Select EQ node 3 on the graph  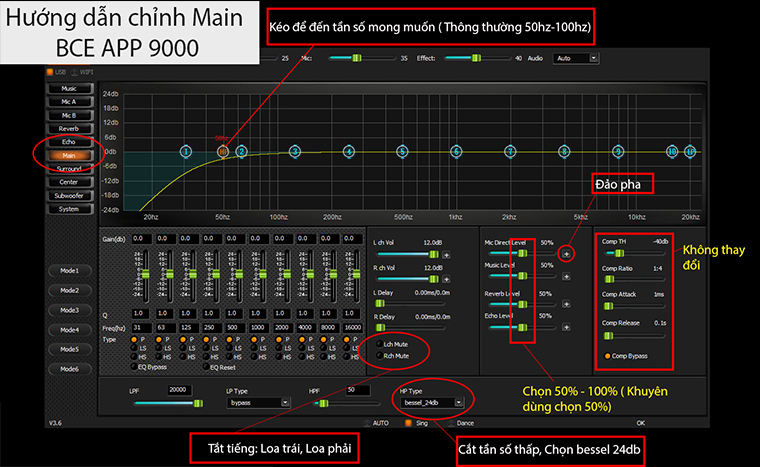[295, 152]
